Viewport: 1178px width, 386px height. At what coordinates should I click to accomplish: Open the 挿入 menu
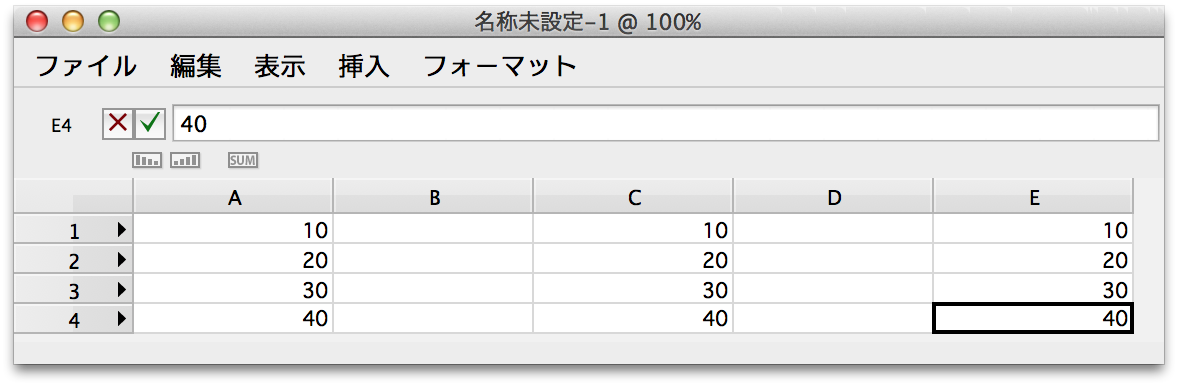point(364,66)
